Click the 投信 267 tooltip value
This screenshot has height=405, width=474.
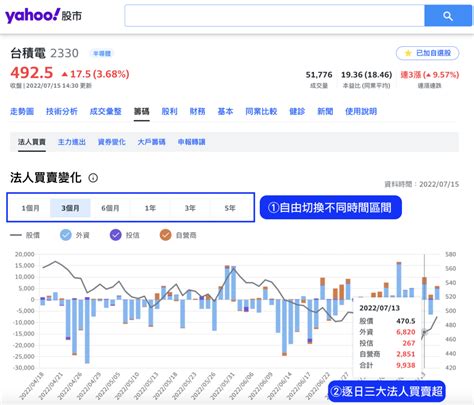409,343
